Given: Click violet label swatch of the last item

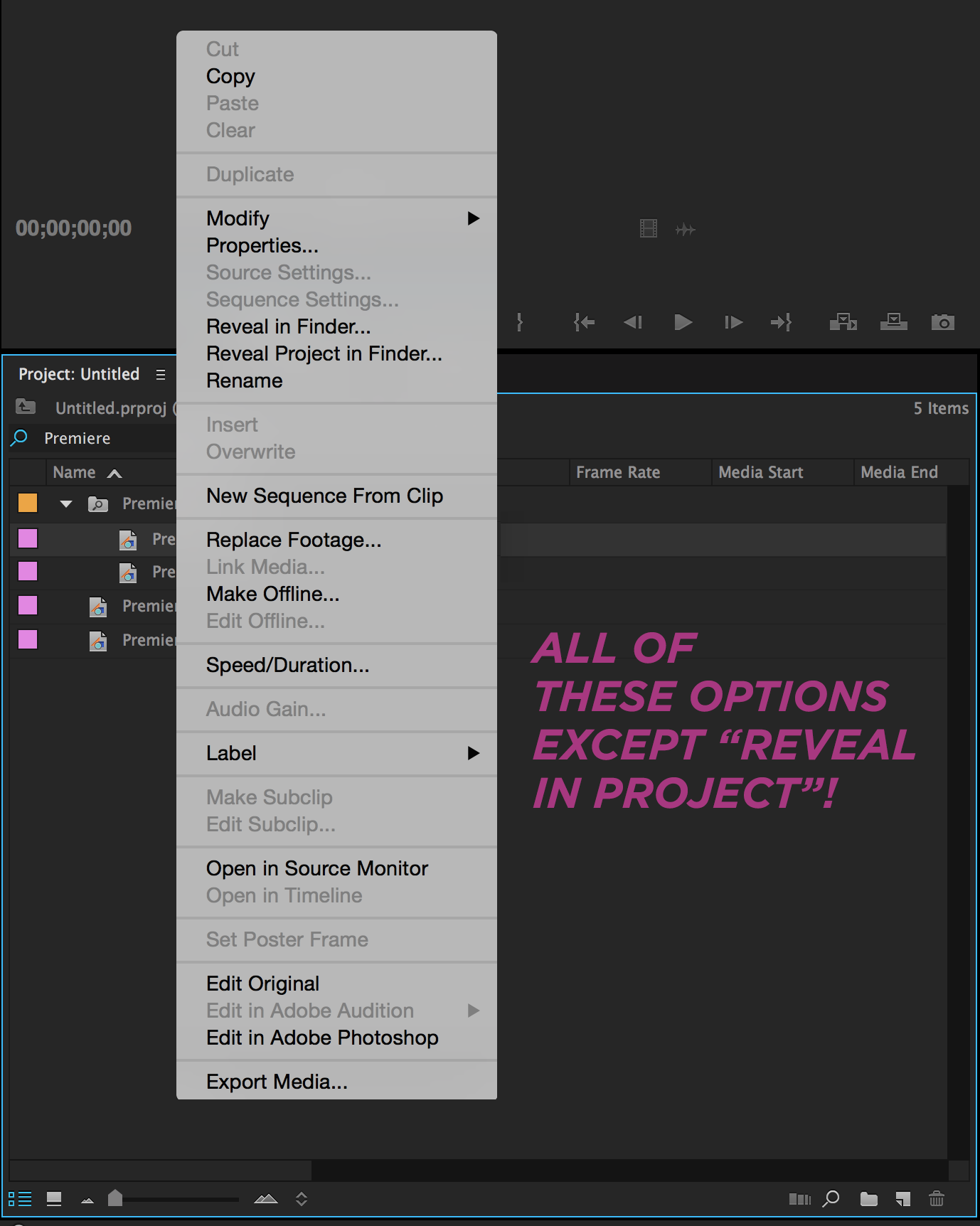Looking at the screenshot, I should click(x=28, y=639).
